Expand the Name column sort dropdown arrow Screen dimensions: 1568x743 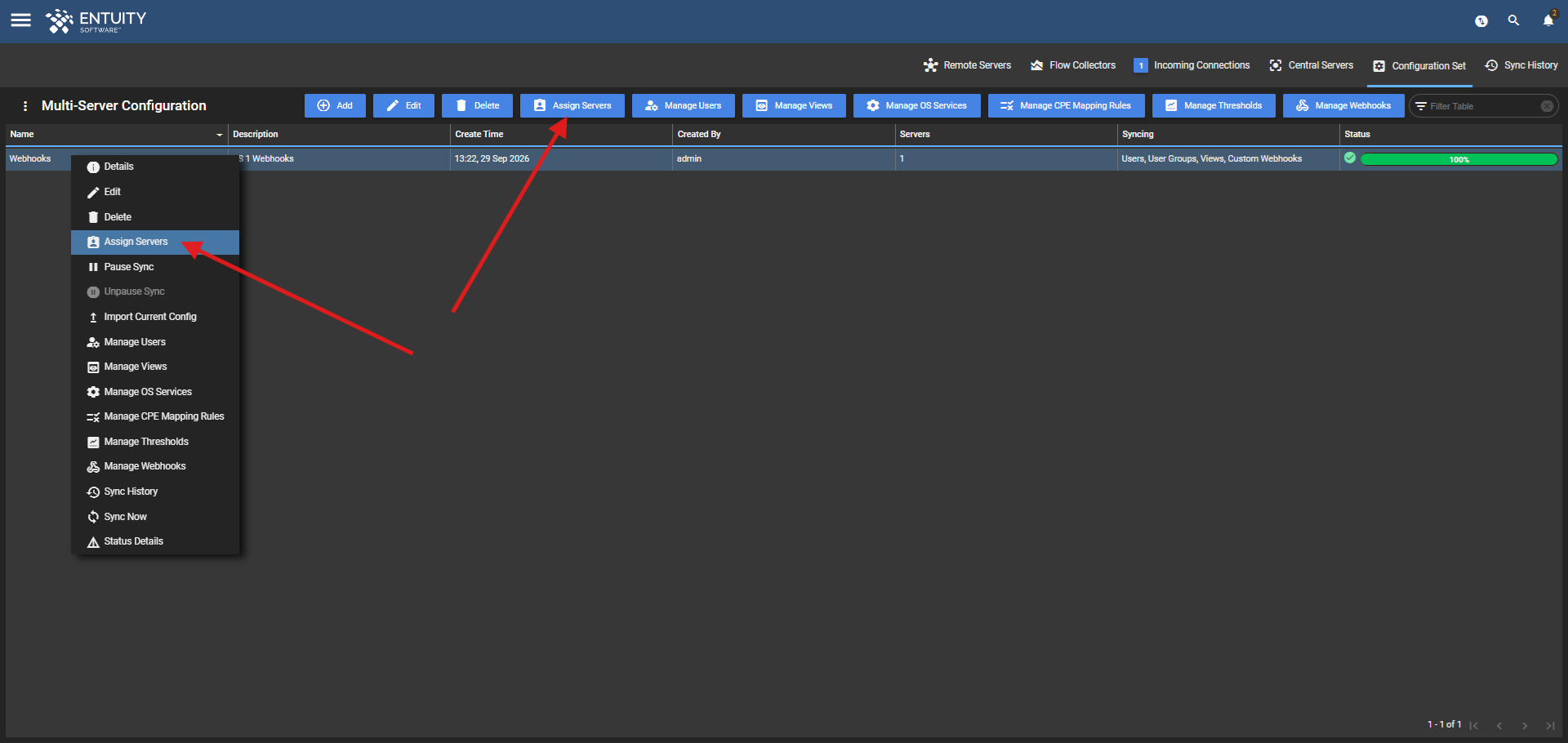219,135
